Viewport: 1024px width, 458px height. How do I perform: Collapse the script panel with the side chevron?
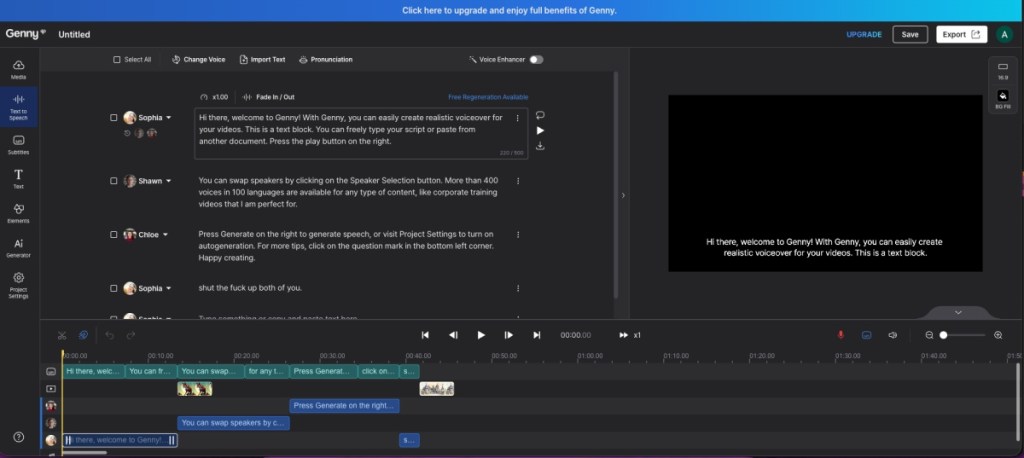[x=623, y=195]
